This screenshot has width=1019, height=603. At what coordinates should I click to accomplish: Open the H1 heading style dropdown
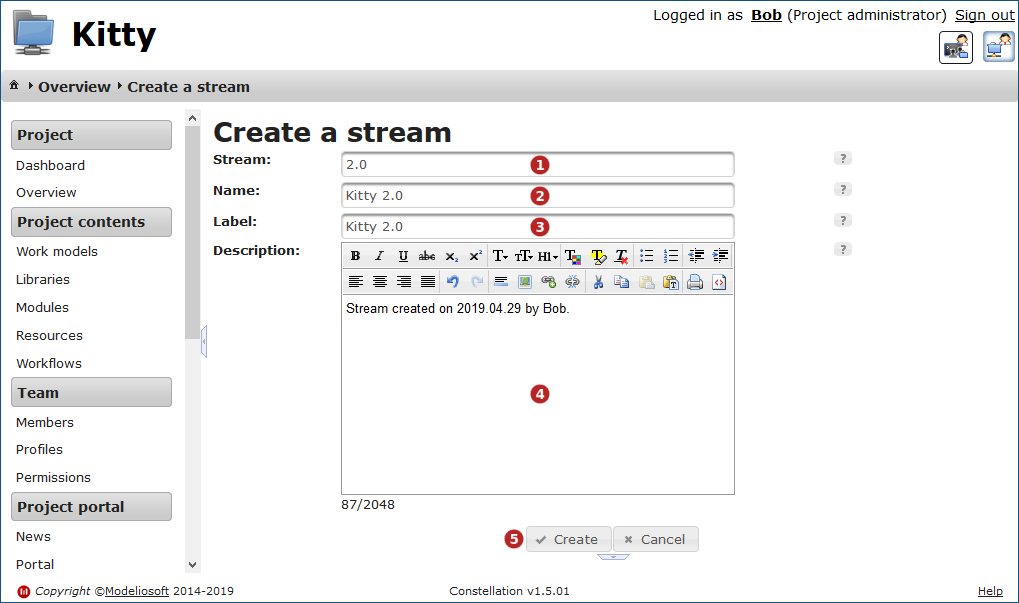[x=548, y=256]
